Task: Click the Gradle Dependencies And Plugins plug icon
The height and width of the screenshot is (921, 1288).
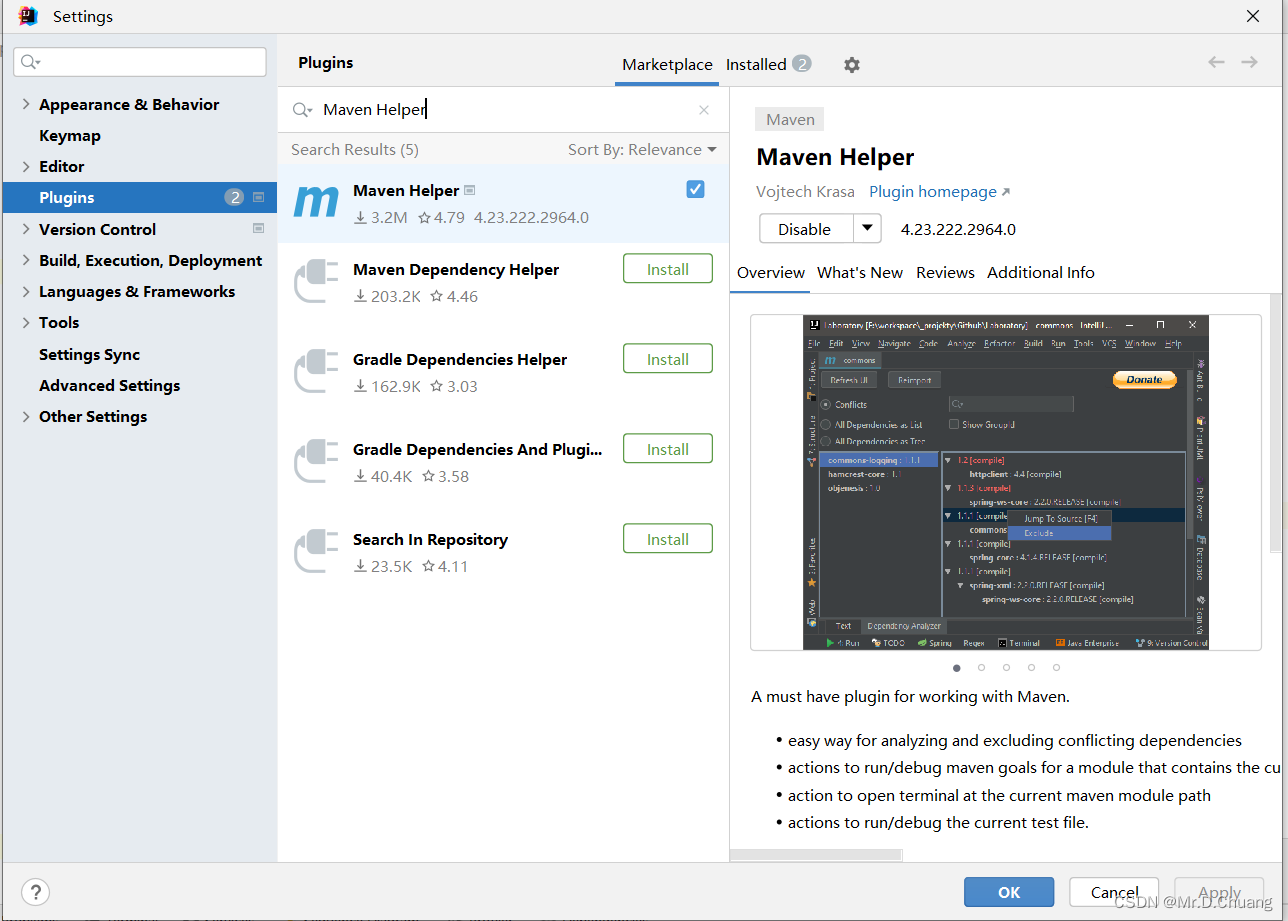Action: click(316, 461)
